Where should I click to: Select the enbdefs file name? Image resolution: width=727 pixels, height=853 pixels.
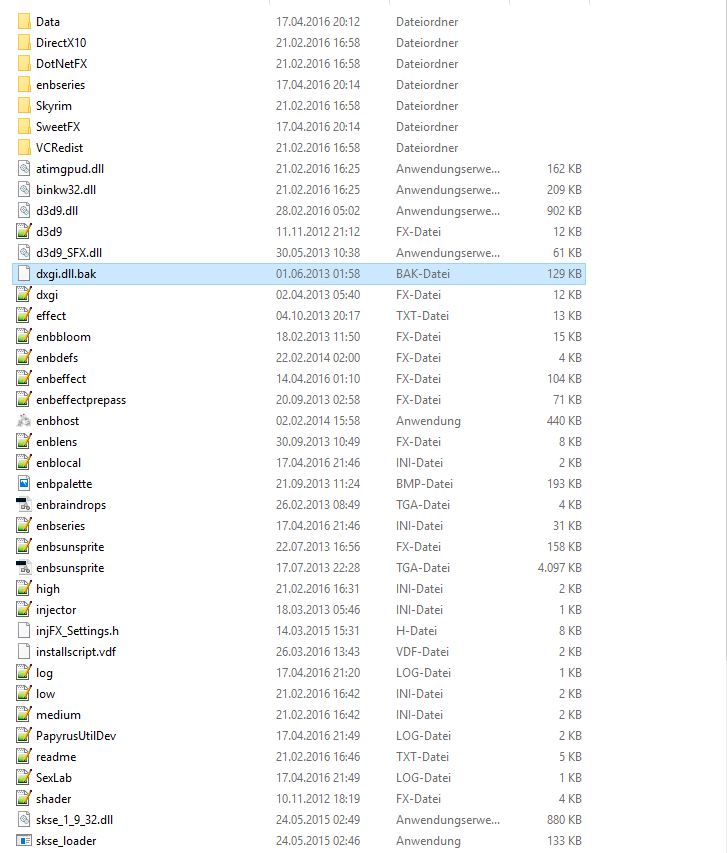57,358
